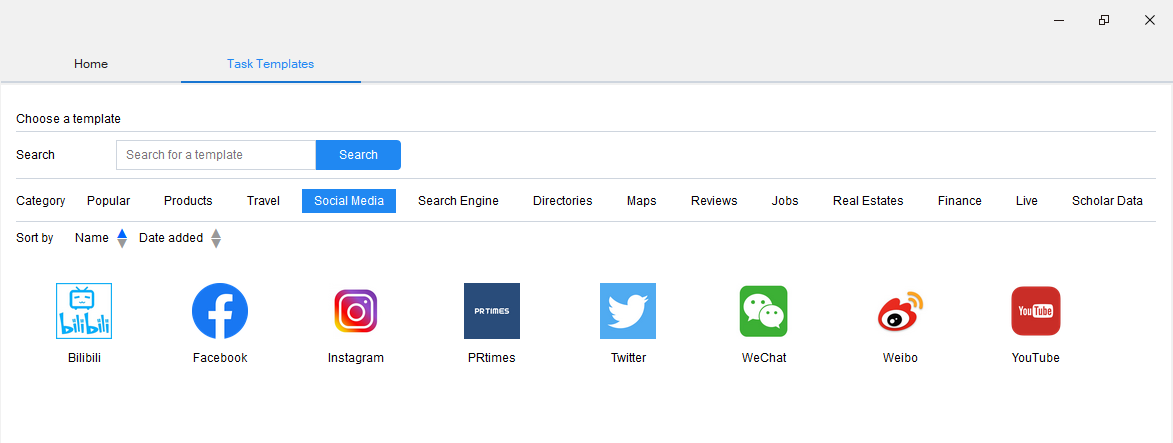The width and height of the screenshot is (1173, 443).
Task: Select the Popular category
Action: pos(109,201)
